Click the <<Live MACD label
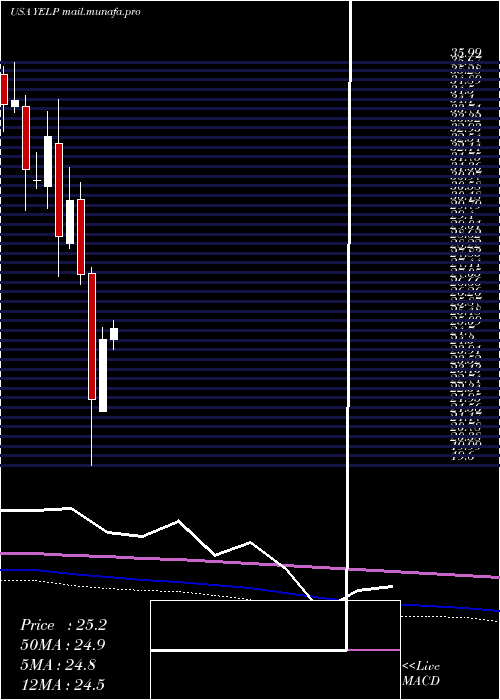500x700 pixels. click(421, 674)
